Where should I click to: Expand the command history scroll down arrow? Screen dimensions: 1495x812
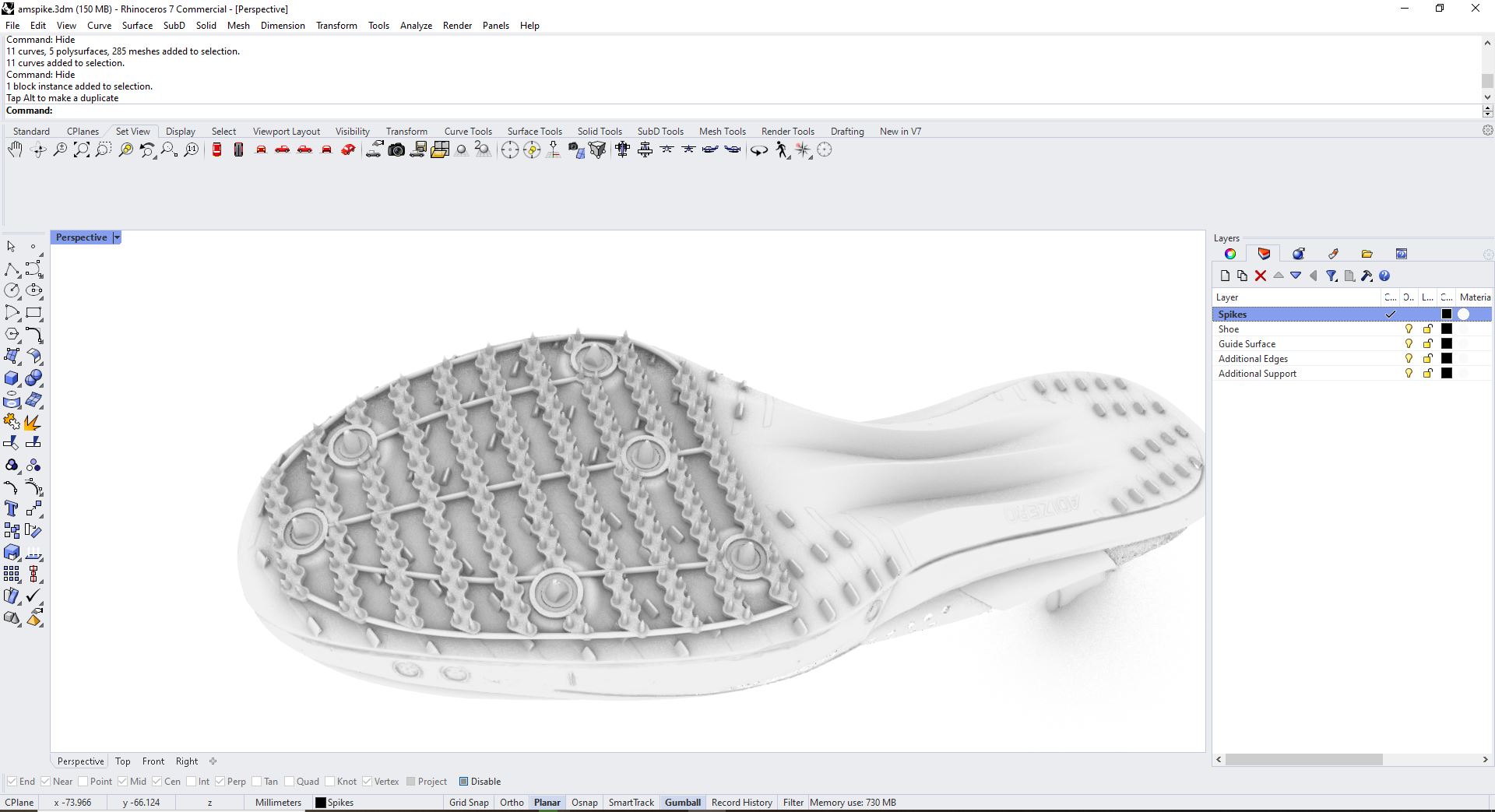click(1487, 98)
